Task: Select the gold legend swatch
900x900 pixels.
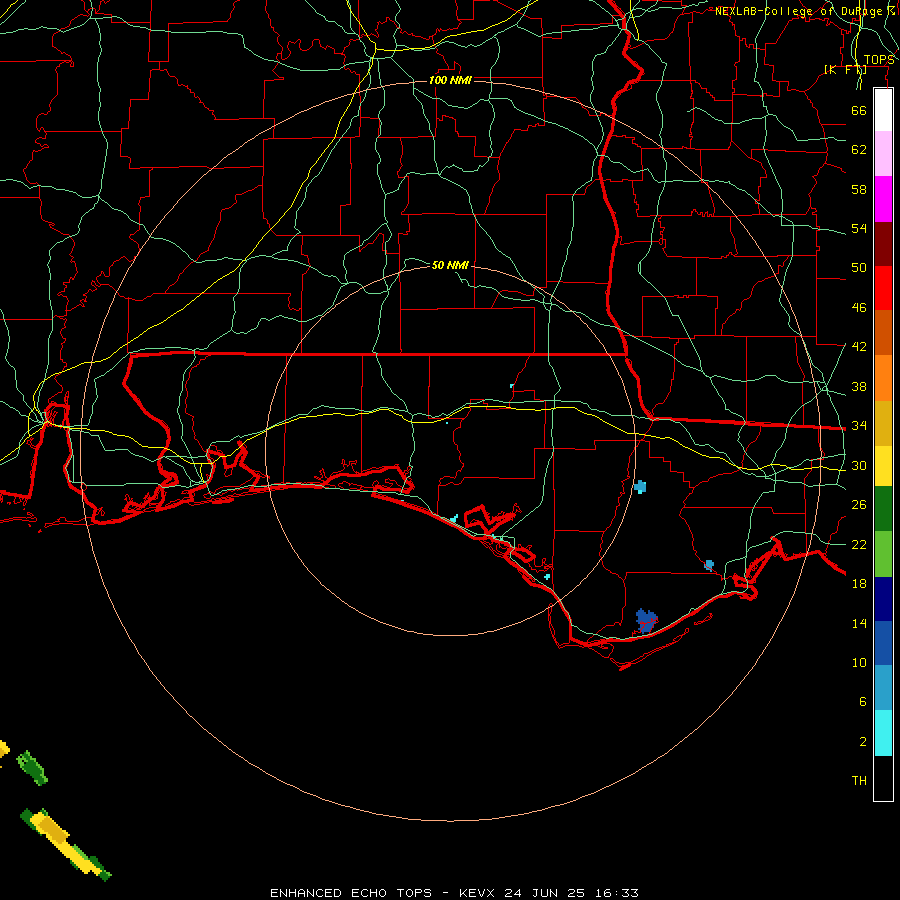Action: coord(883,423)
